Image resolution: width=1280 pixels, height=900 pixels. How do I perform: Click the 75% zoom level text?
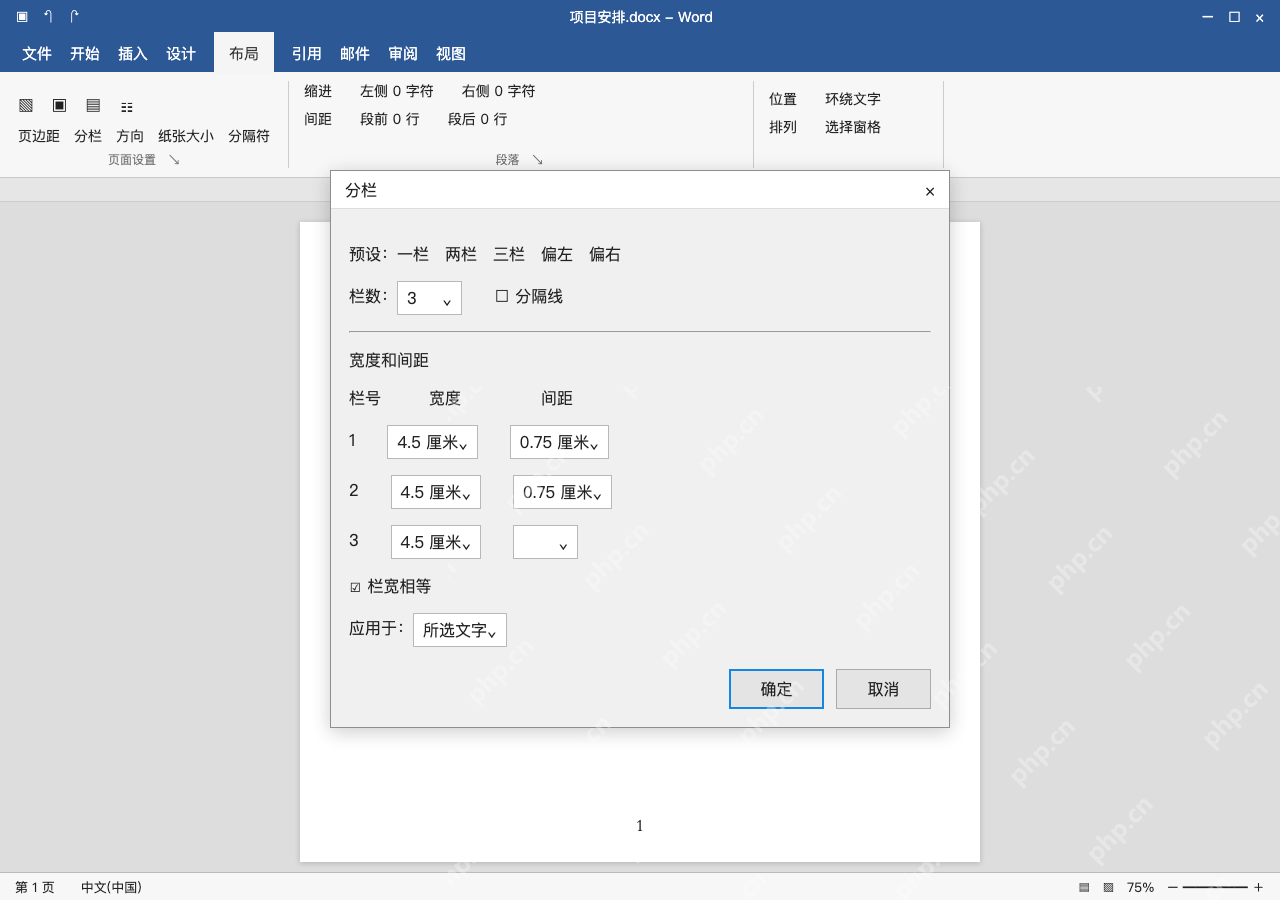(1140, 887)
